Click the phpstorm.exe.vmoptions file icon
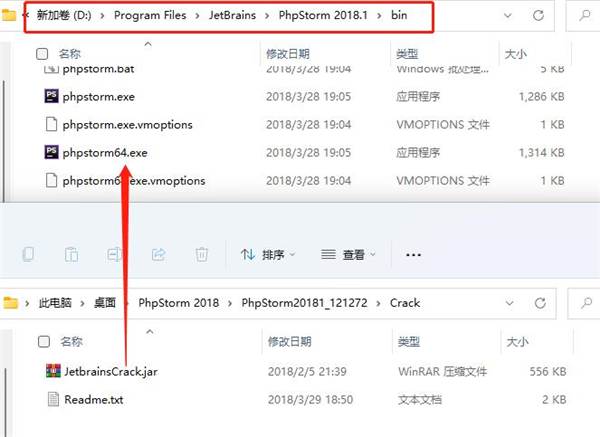 point(51,124)
